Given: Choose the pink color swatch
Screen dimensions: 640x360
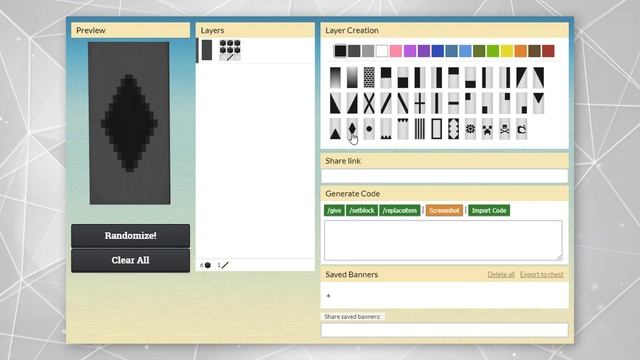Looking at the screenshot, I should (x=396, y=51).
